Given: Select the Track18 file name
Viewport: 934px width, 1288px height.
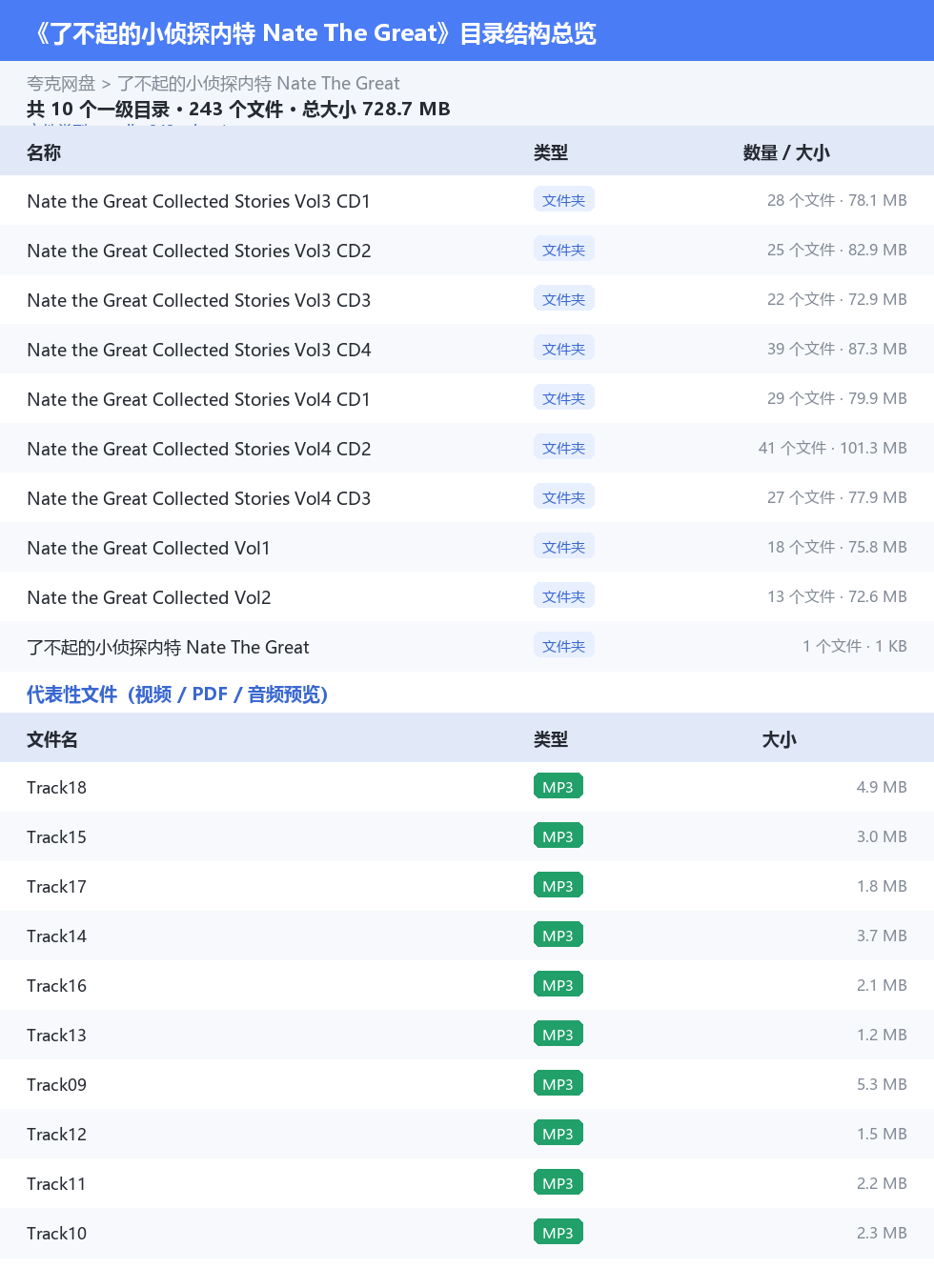Looking at the screenshot, I should point(56,788).
